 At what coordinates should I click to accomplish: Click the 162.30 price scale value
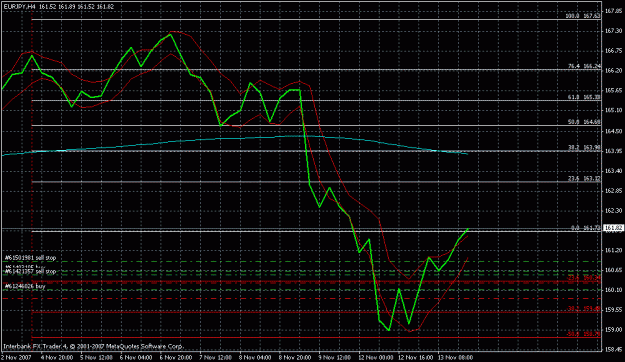tap(613, 211)
